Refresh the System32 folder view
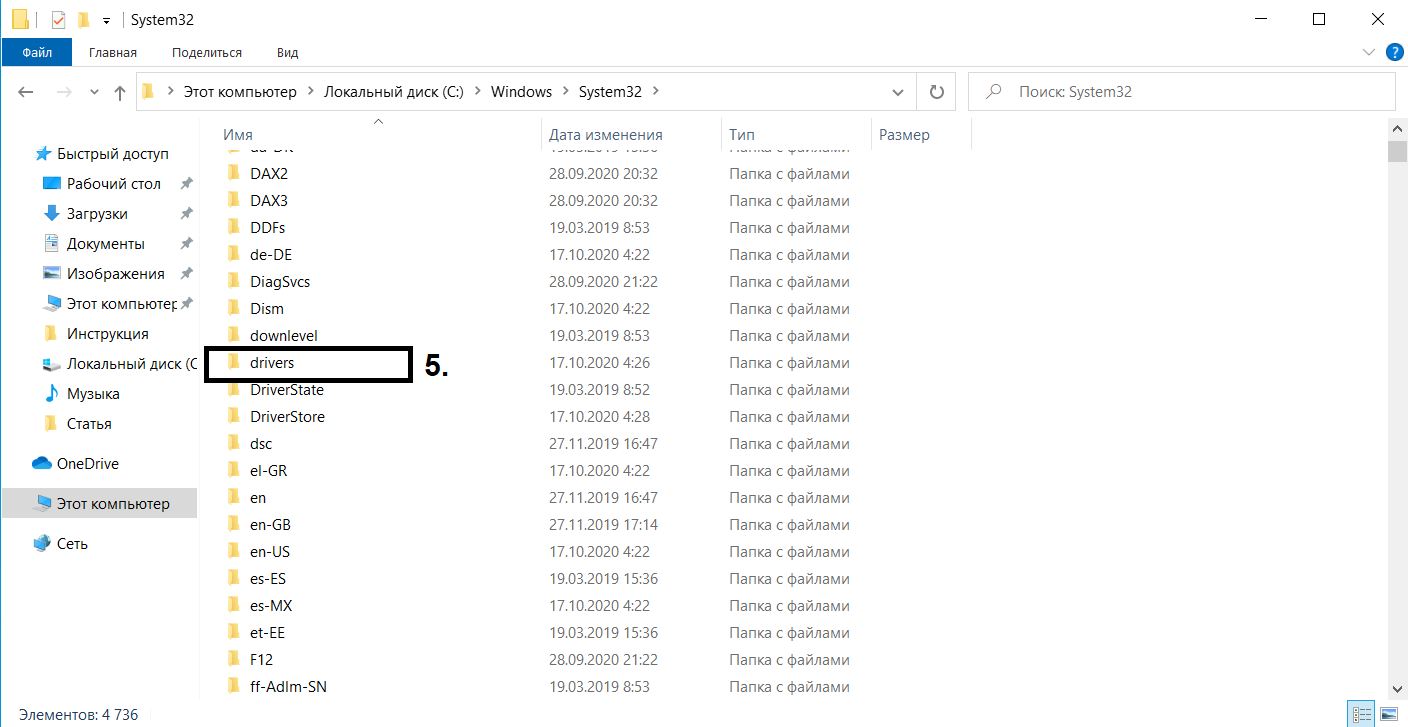 click(937, 91)
